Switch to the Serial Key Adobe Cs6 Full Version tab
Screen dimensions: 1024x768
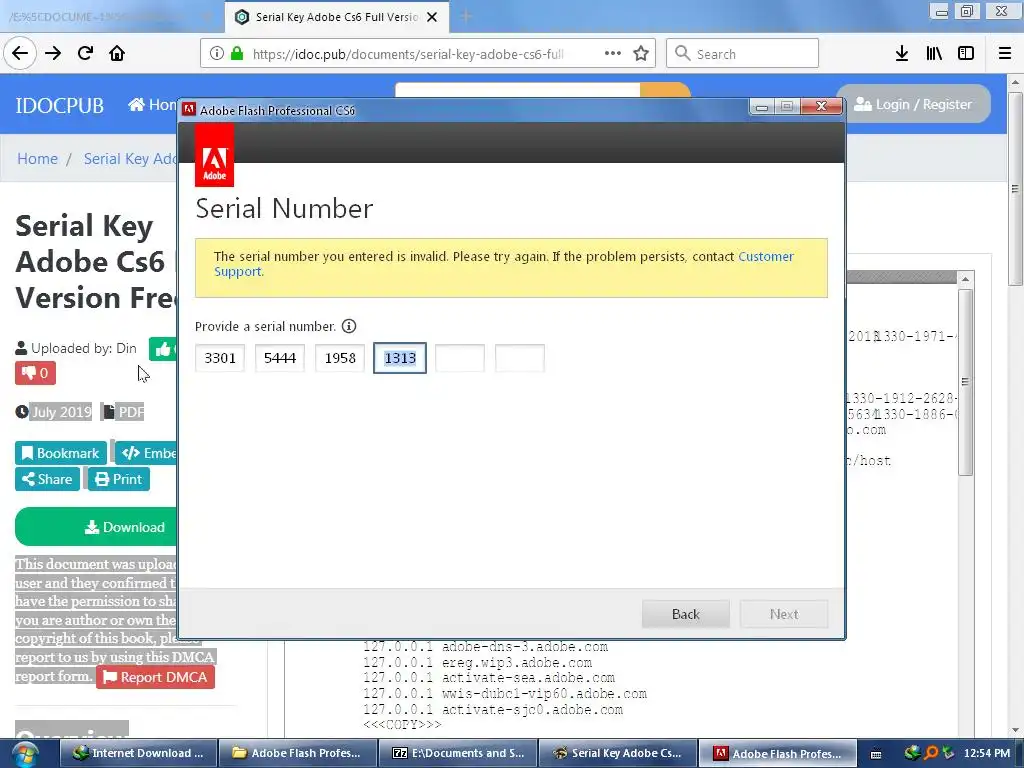(337, 17)
